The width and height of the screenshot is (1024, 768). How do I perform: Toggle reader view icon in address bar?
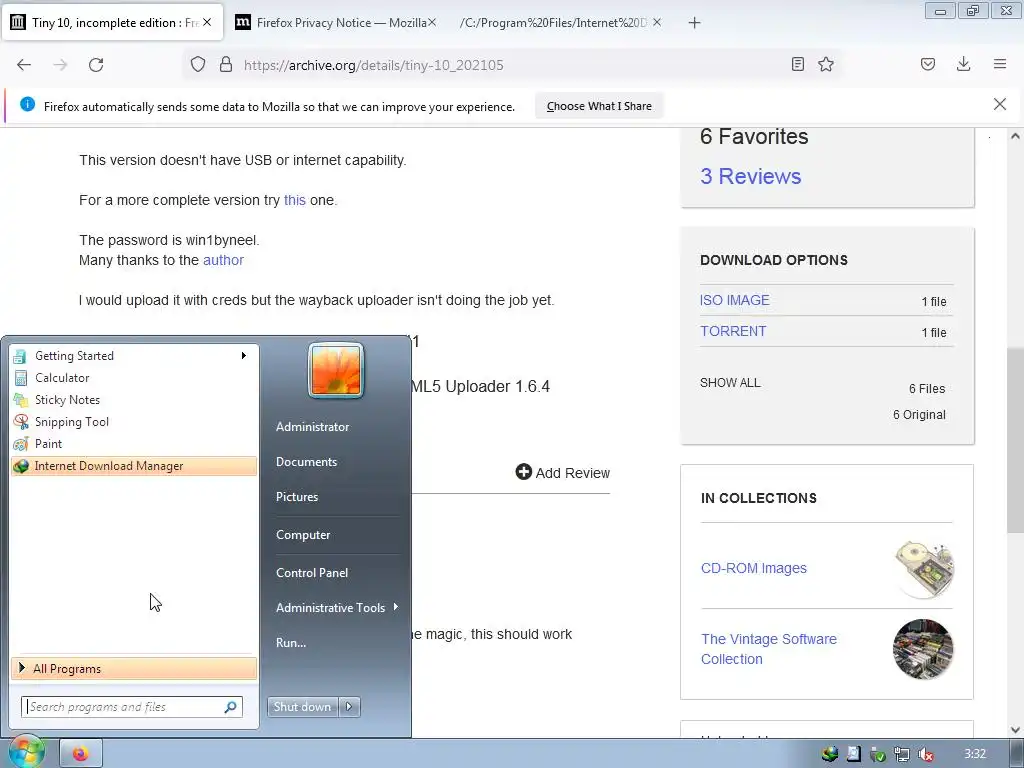[x=797, y=64]
